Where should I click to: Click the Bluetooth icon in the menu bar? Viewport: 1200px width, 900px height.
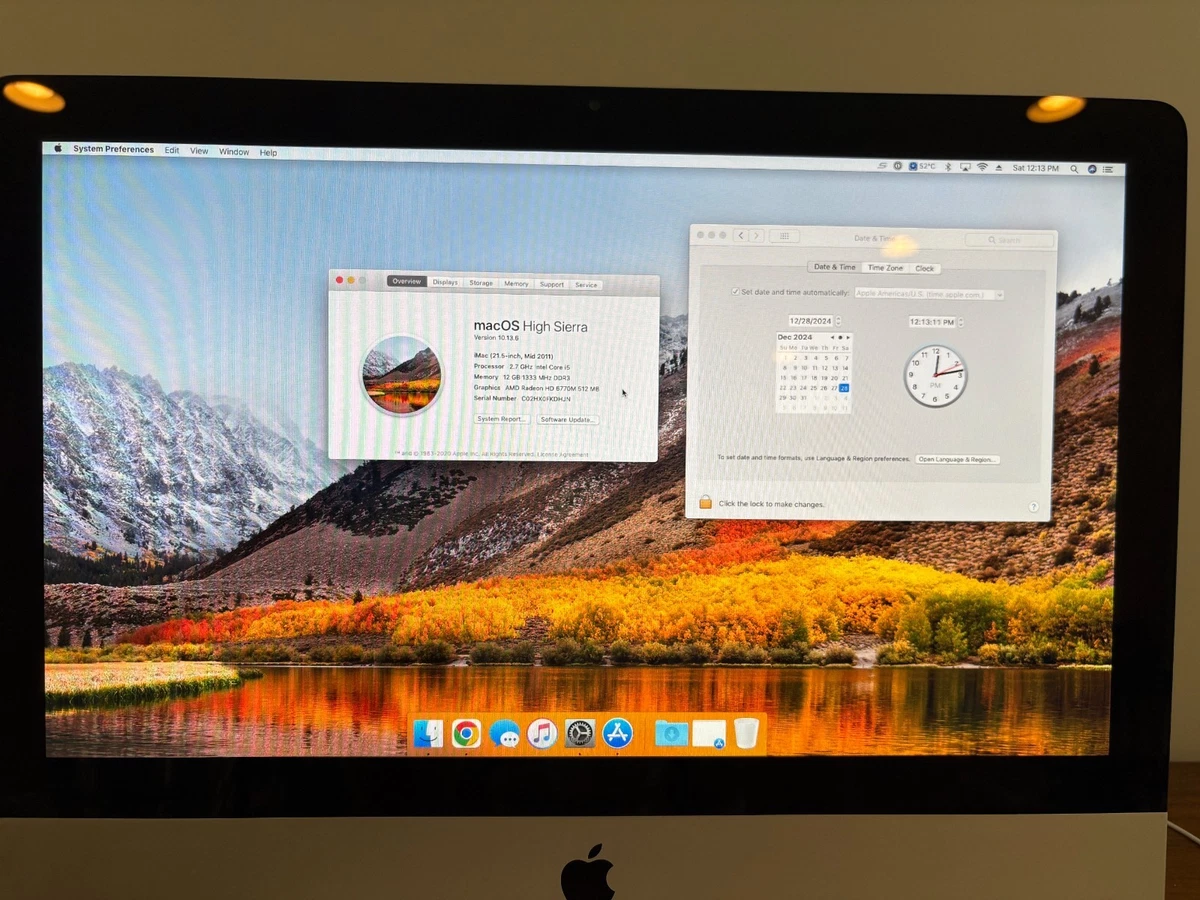[948, 168]
